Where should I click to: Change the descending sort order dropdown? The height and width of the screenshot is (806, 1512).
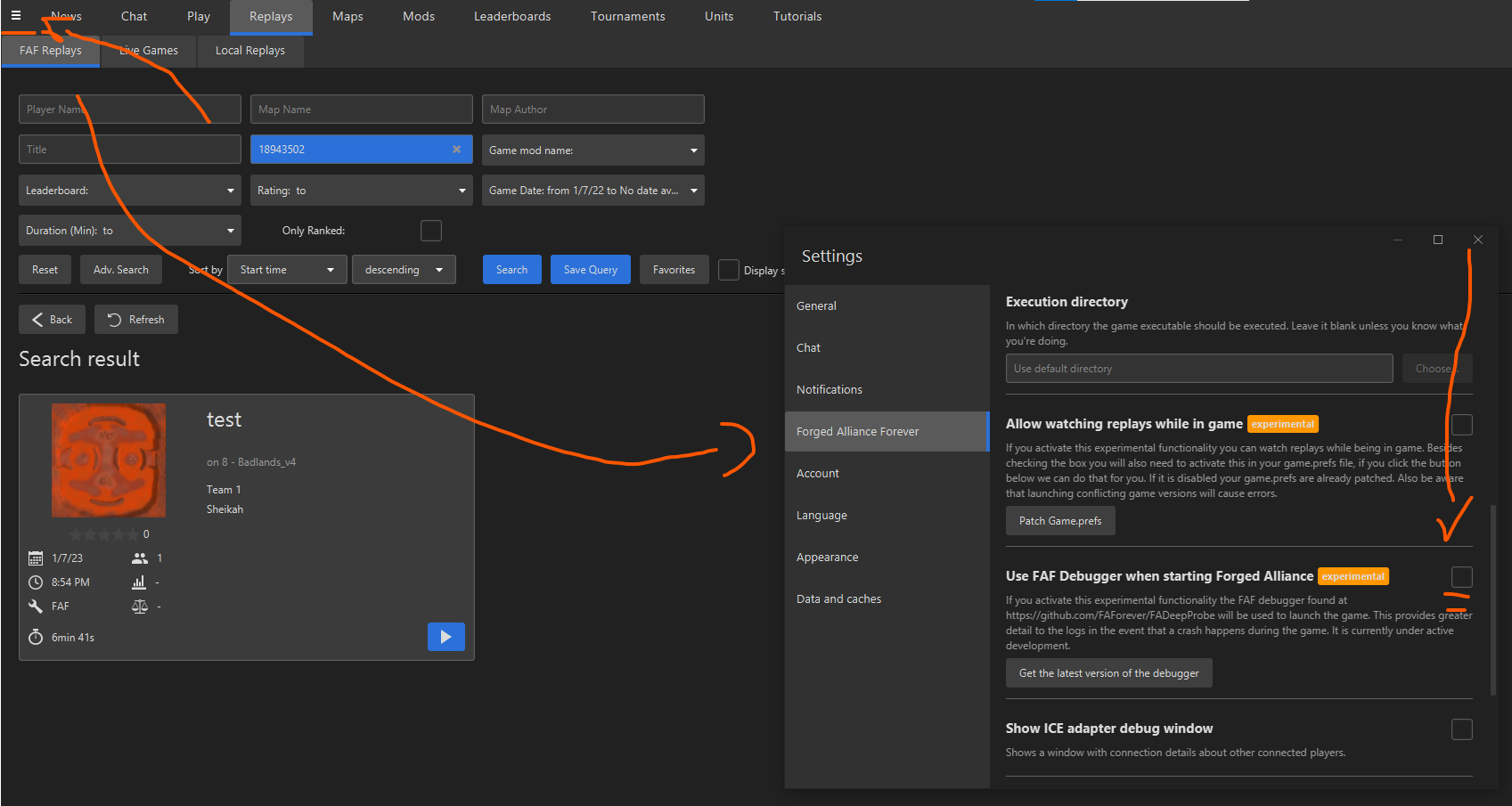pos(404,270)
